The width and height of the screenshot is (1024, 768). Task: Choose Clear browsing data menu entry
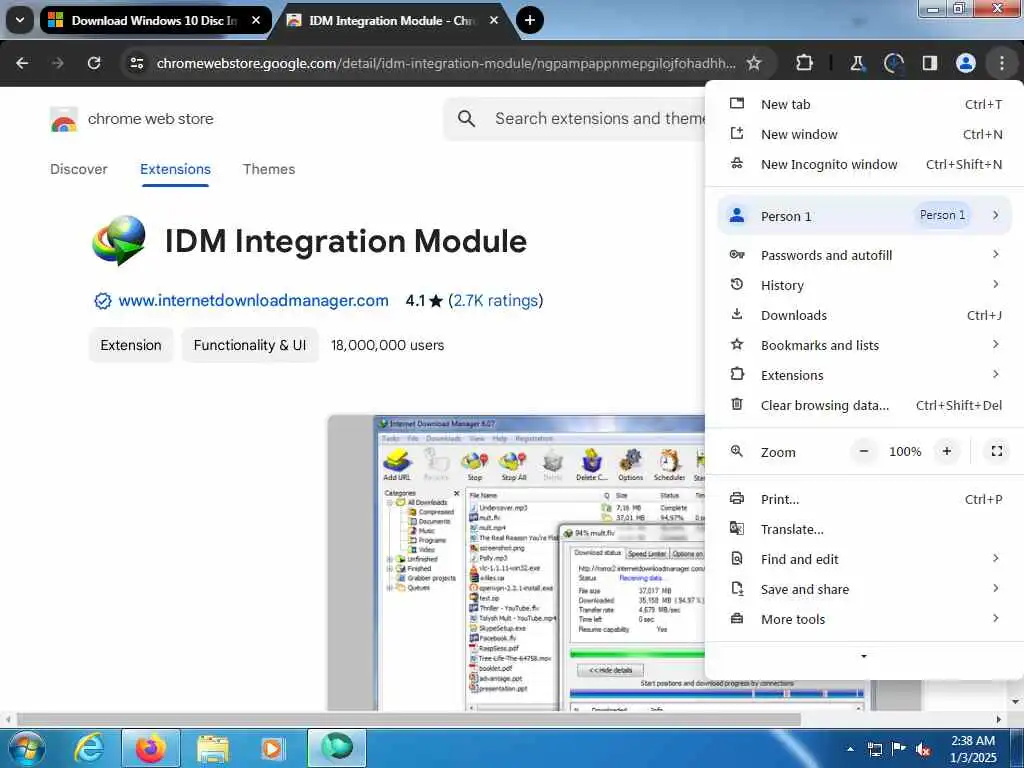point(865,405)
